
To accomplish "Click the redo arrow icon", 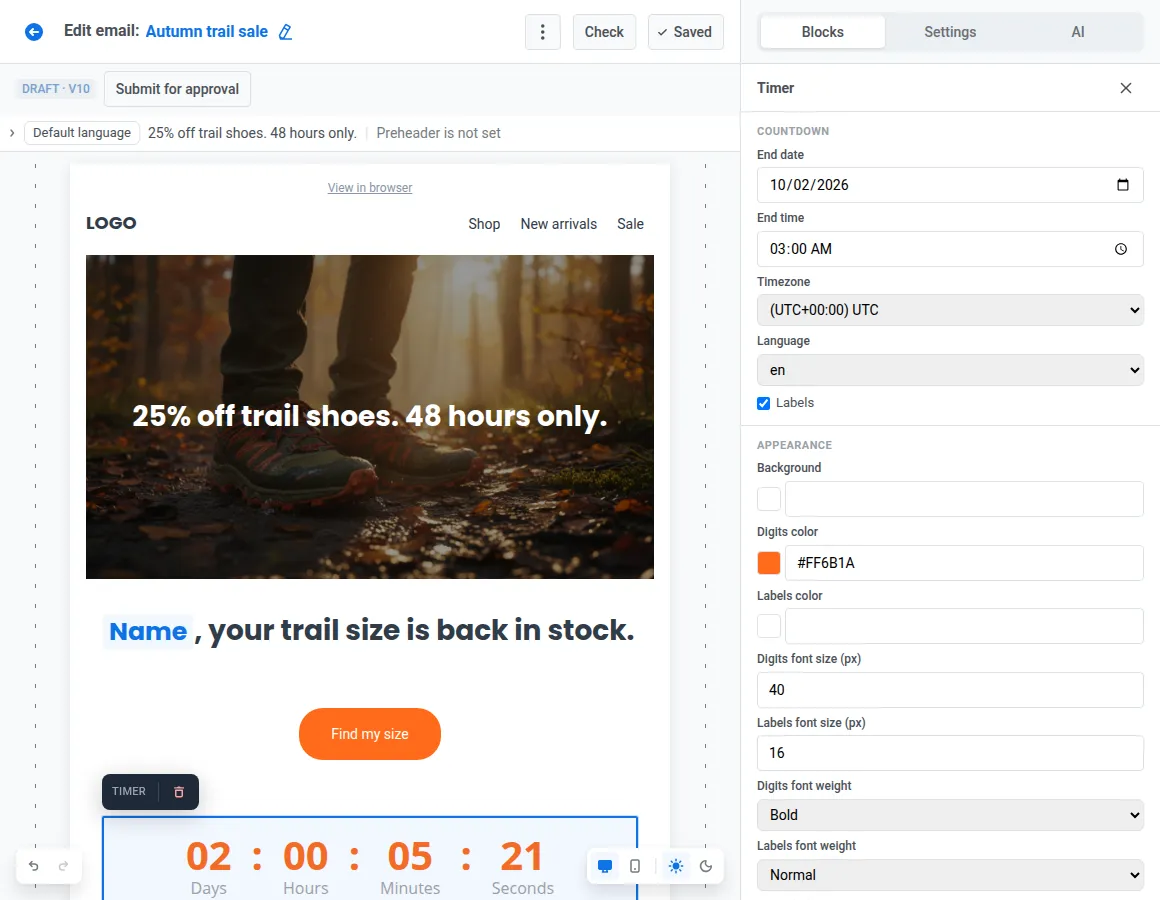I will (63, 865).
